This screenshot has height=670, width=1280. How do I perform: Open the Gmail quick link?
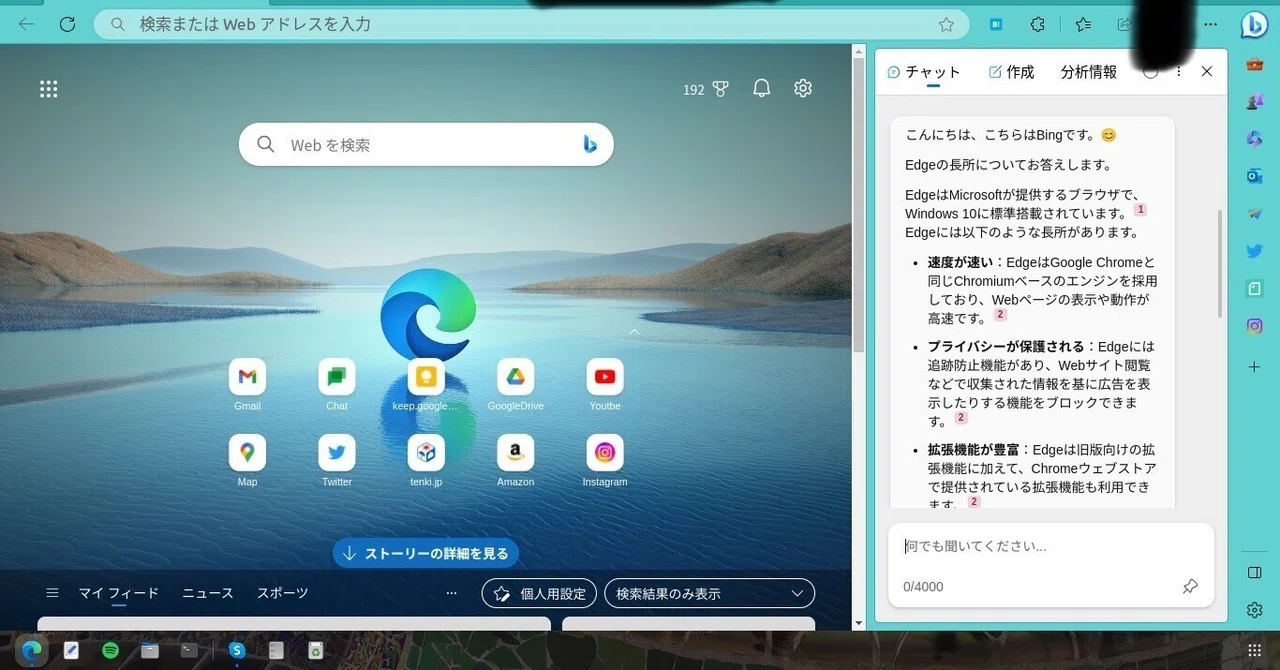coord(247,385)
